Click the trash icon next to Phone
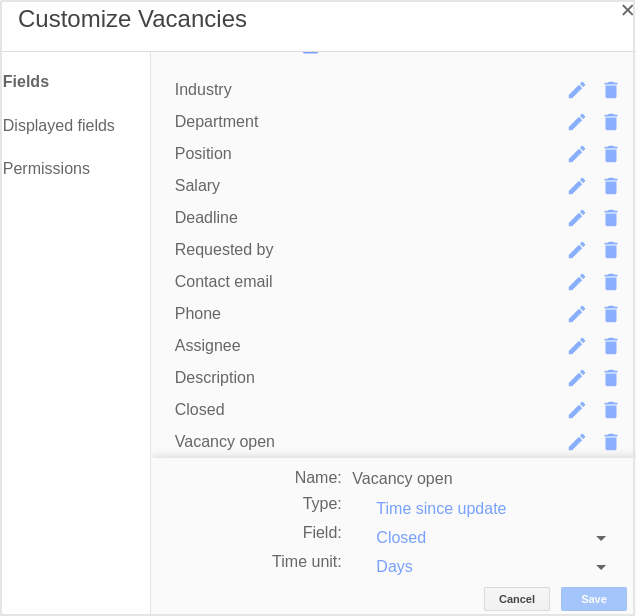Screen dimensions: 636x616 (610, 314)
